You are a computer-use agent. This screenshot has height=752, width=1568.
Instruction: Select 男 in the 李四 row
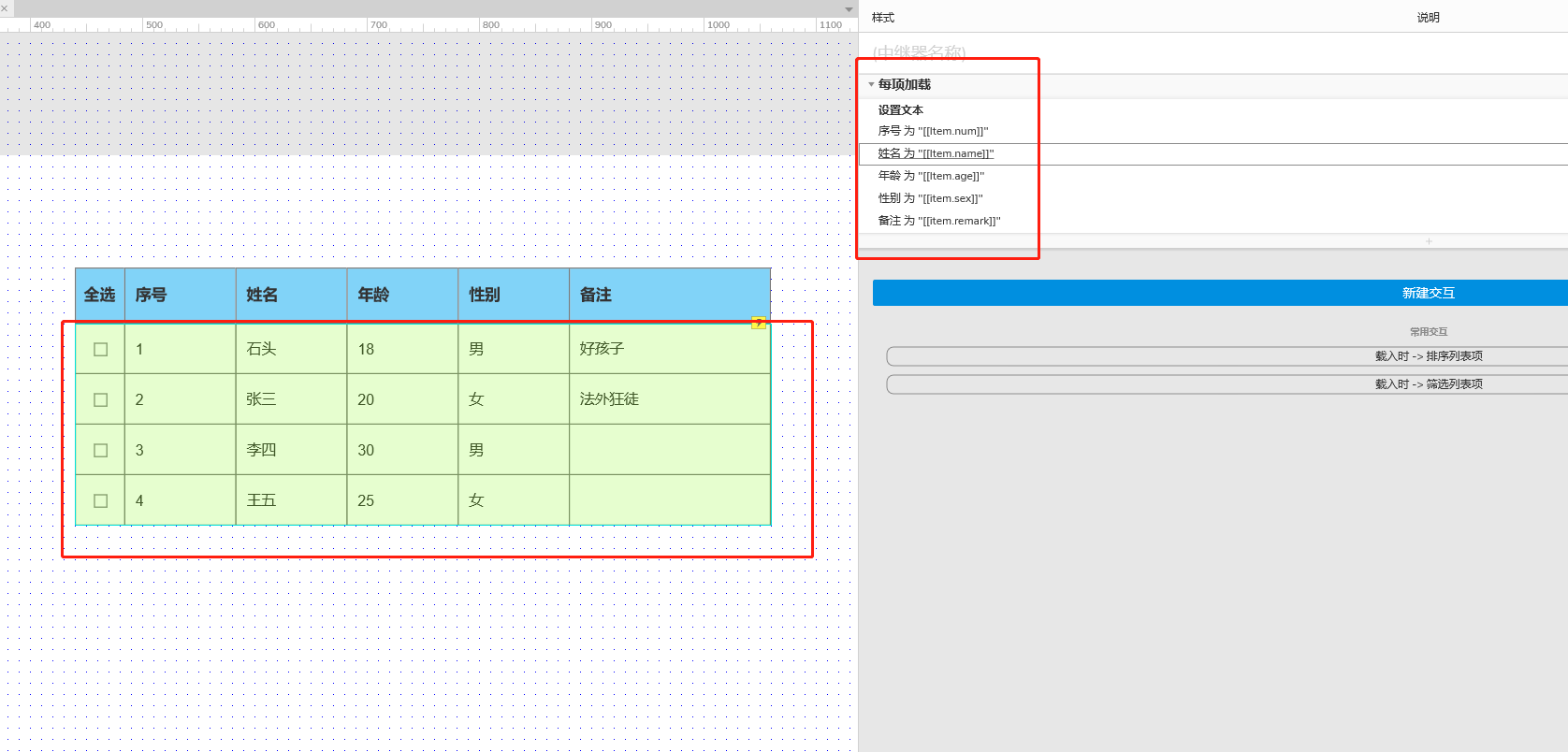click(x=514, y=450)
